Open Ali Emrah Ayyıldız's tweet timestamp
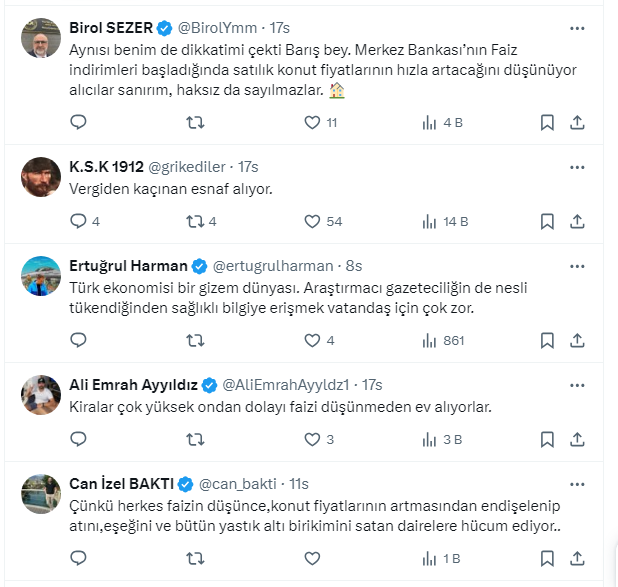This screenshot has width=618, height=587. click(x=371, y=385)
